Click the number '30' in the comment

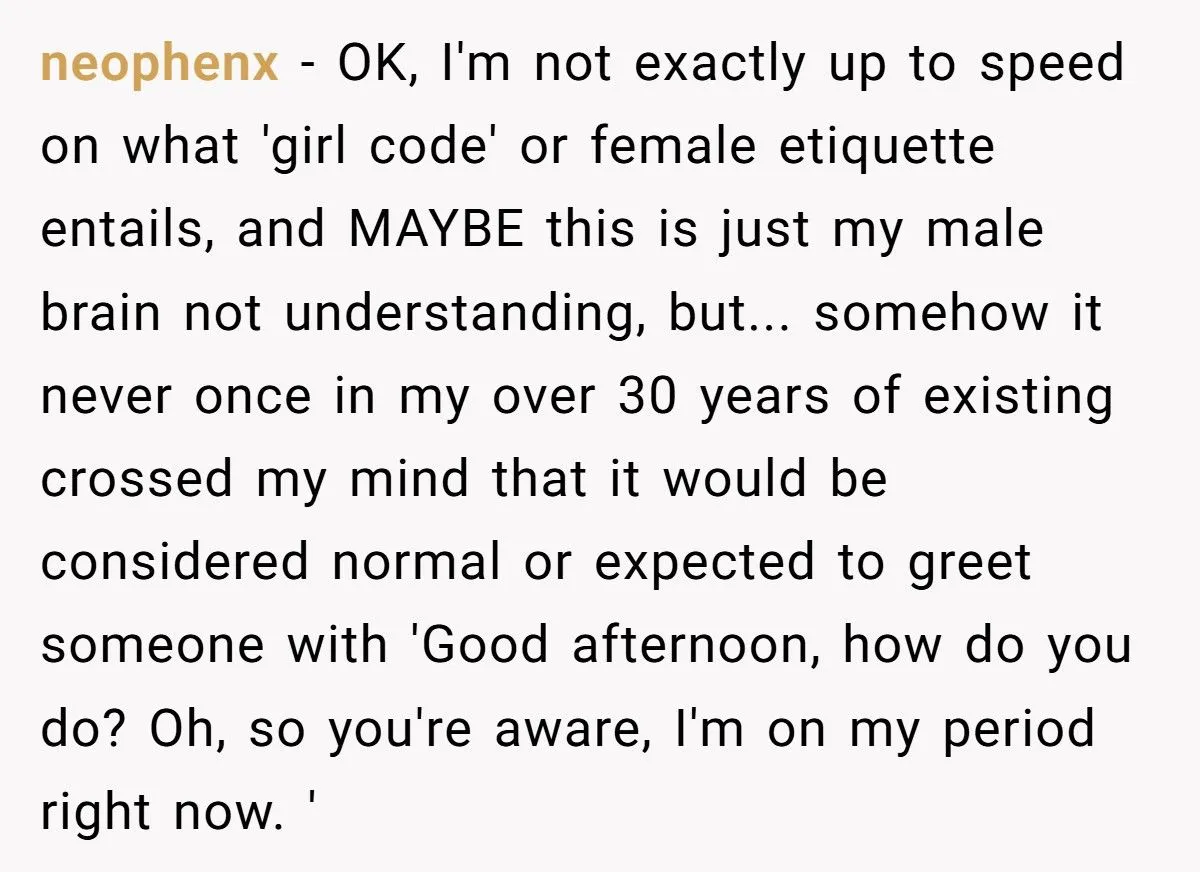649,397
